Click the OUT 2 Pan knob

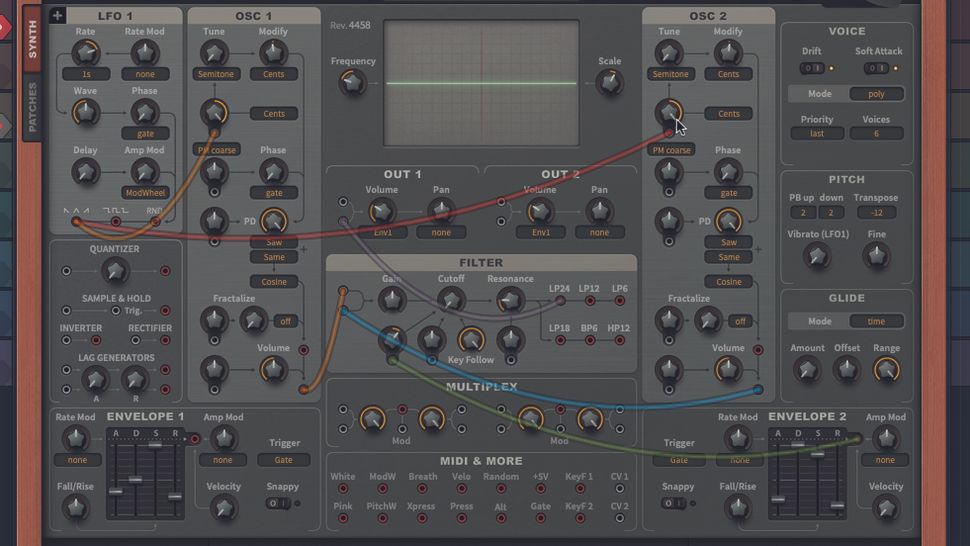point(599,211)
